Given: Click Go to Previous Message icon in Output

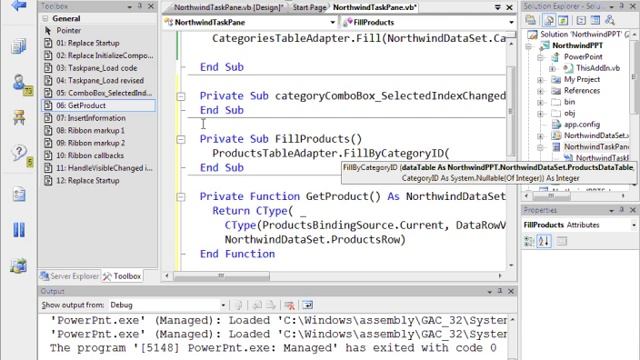Looking at the screenshot, I should pyautogui.click(x=257, y=305).
